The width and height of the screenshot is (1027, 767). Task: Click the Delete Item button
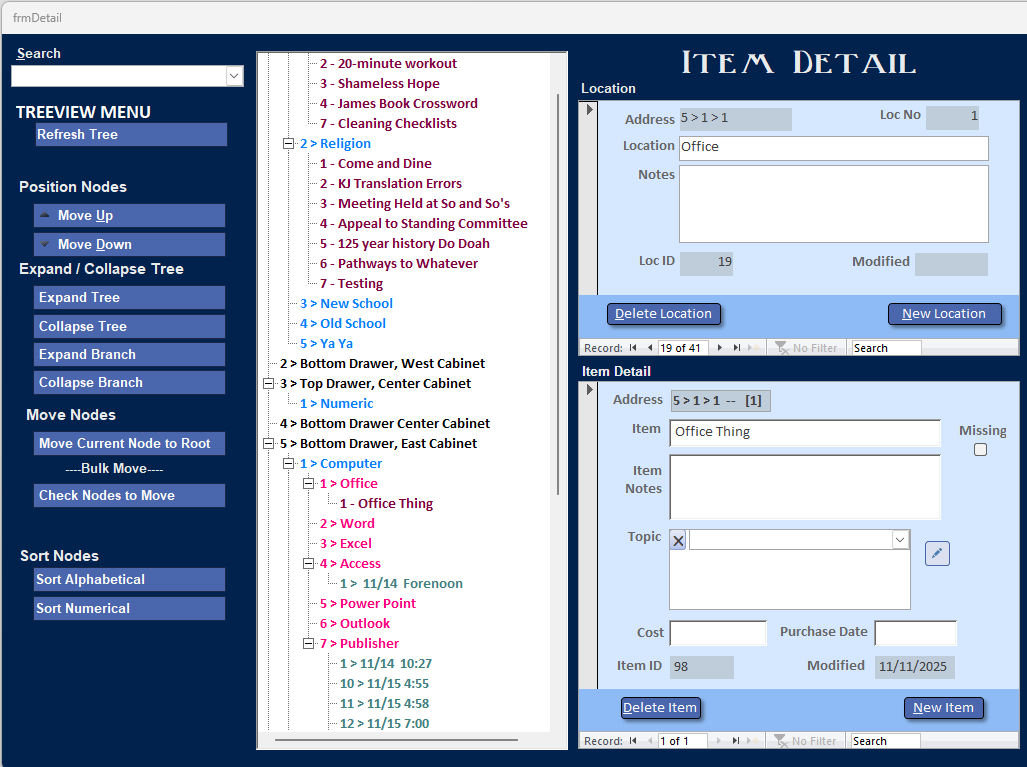pos(660,708)
